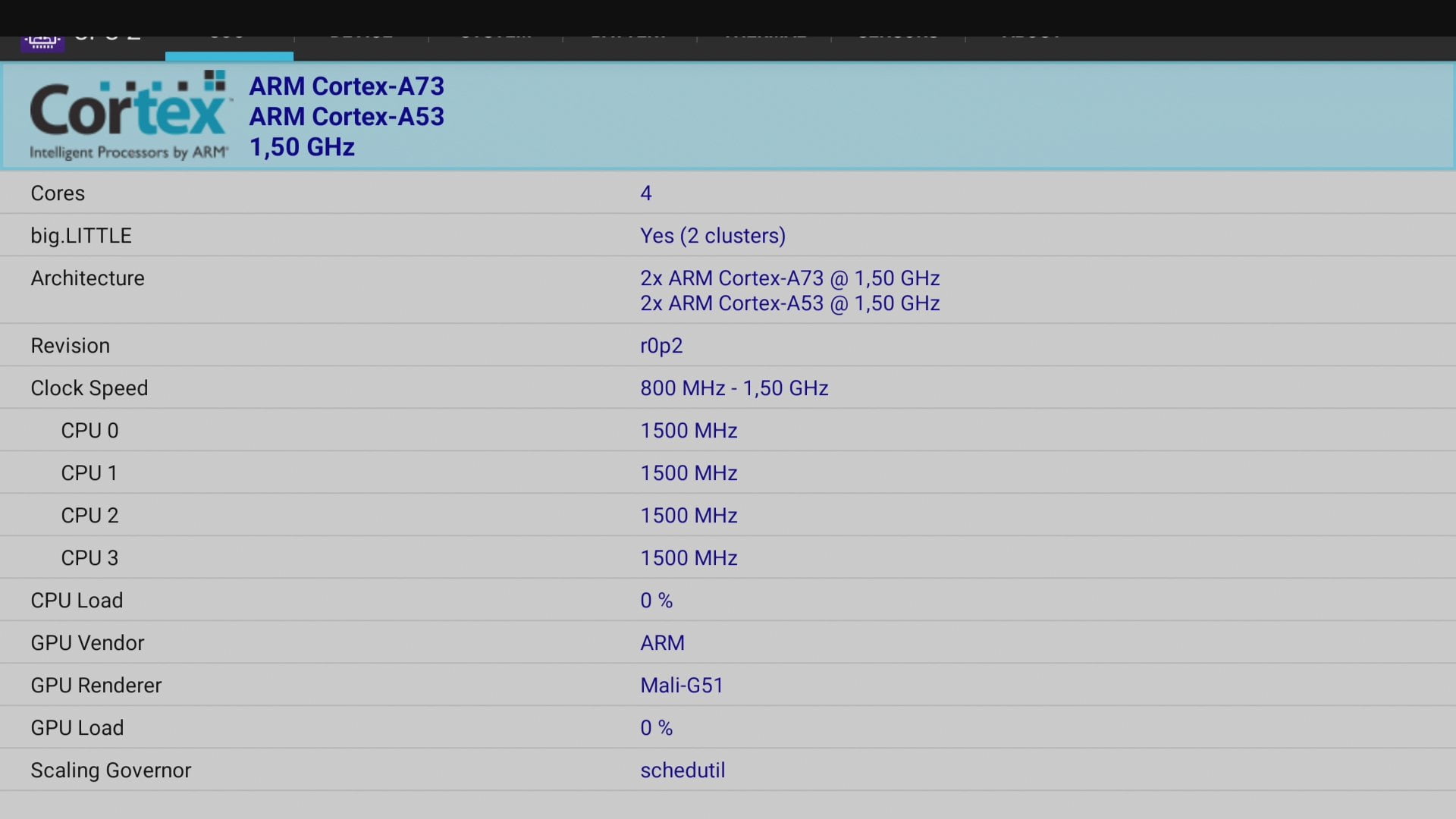Select the CPU Load row label
The height and width of the screenshot is (819, 1456).
pos(77,601)
